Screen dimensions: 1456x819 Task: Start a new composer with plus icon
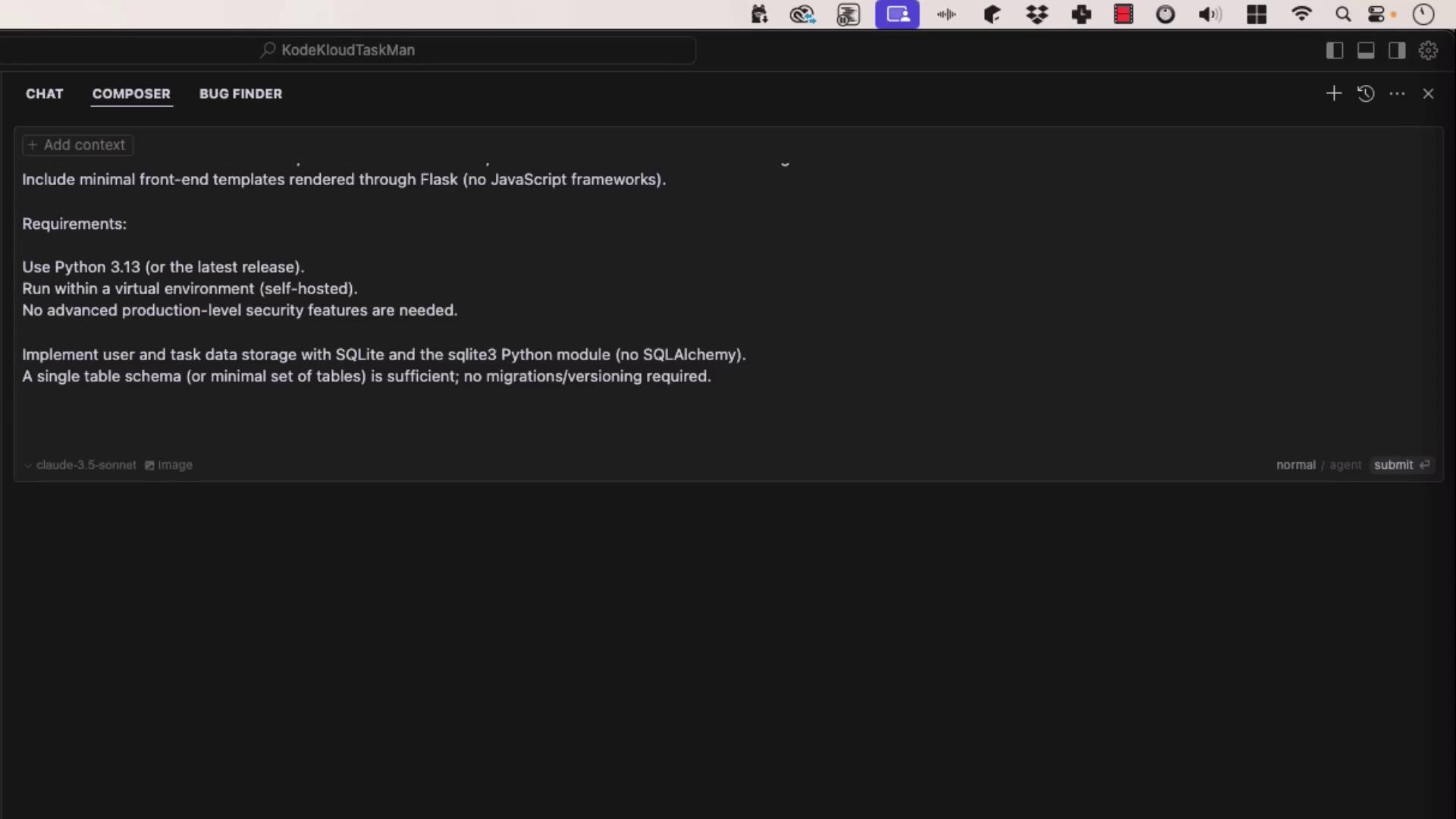(1334, 93)
